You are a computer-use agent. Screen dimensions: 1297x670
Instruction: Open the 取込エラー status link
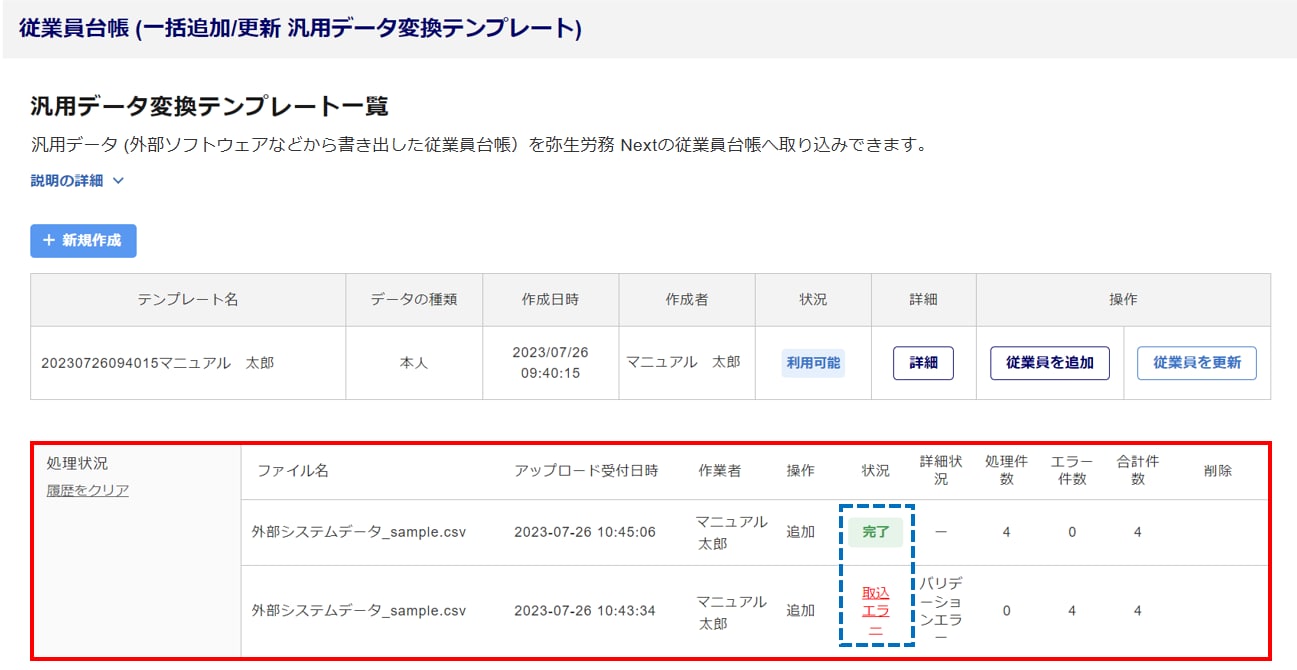coord(875,611)
